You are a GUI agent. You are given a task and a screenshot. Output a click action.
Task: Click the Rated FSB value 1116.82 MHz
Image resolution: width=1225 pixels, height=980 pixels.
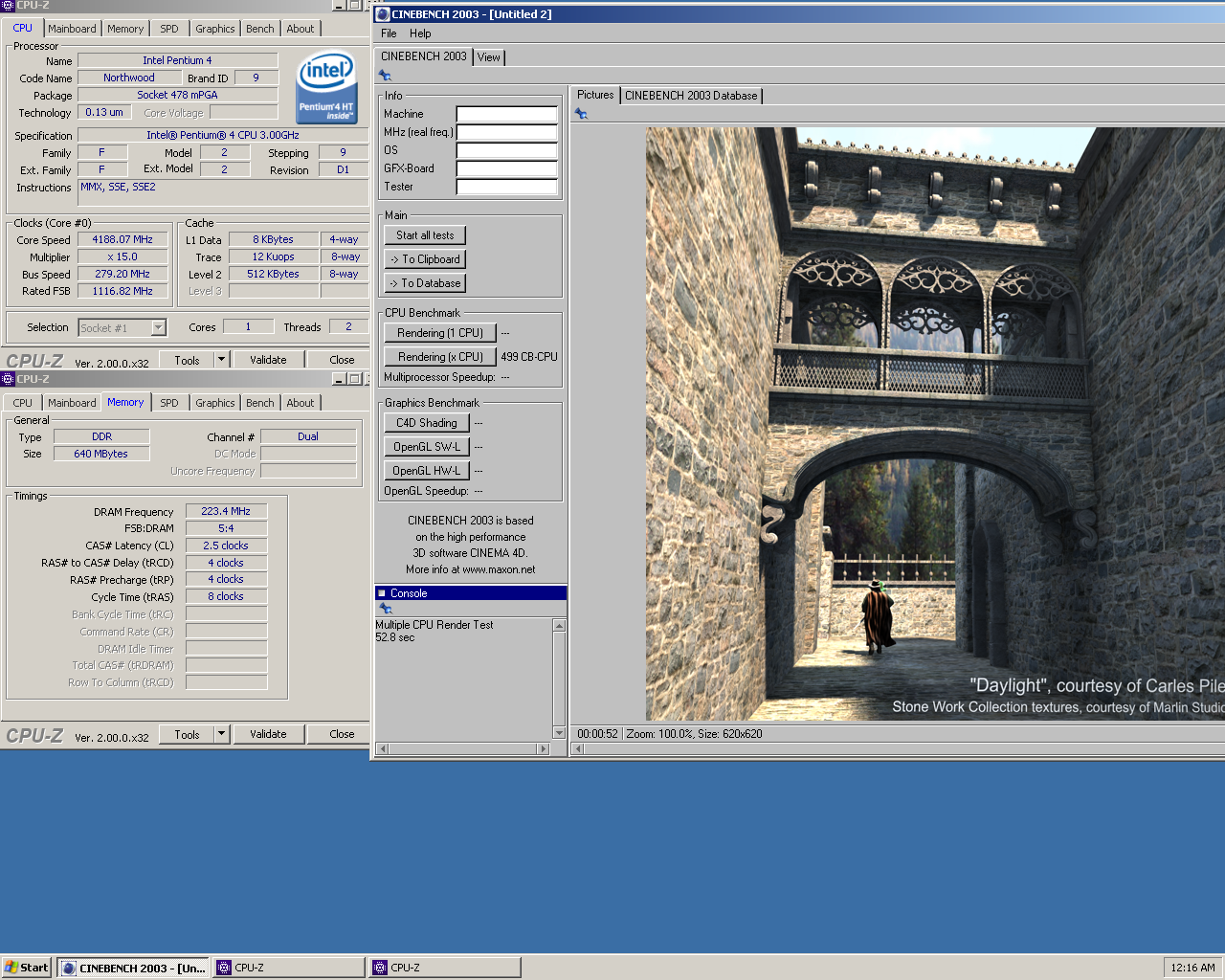click(x=122, y=291)
